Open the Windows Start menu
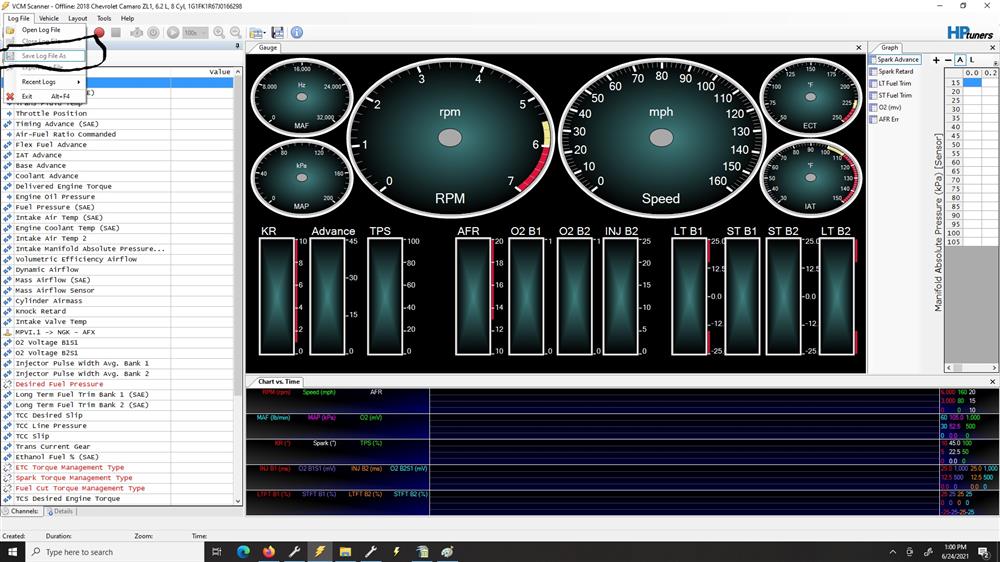The image size is (1000, 562). click(12, 552)
